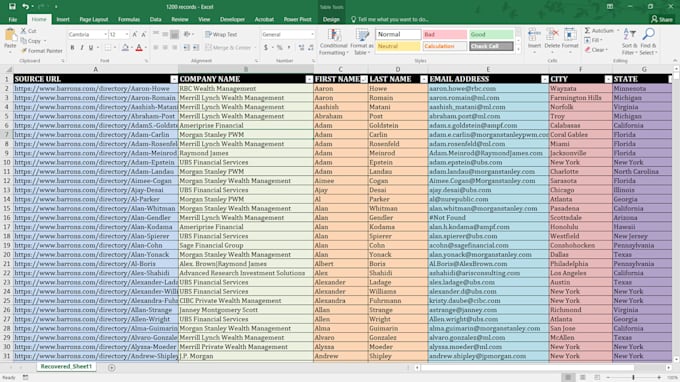
Task: Open the EMAIL ADDRESS filter dropdown
Action: click(x=545, y=79)
